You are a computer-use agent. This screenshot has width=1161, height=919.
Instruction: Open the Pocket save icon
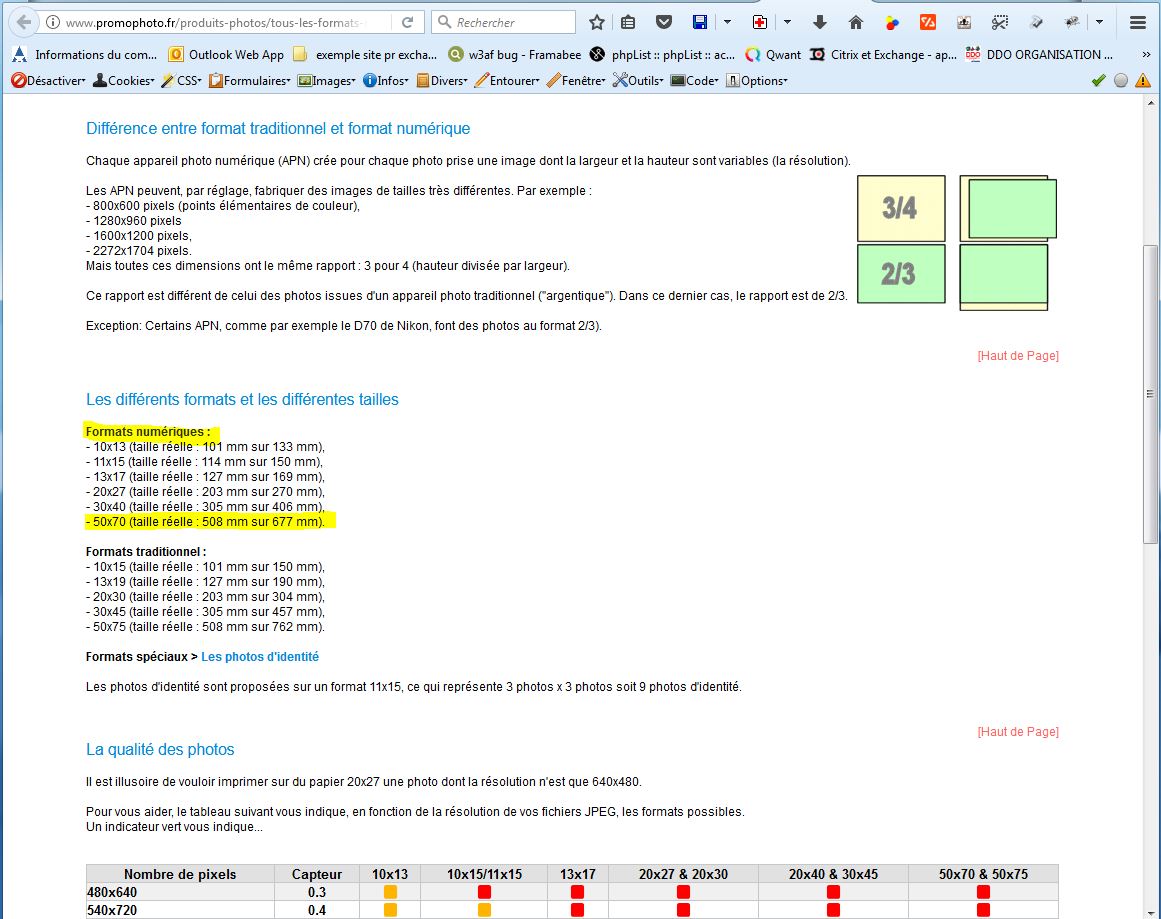[x=663, y=22]
